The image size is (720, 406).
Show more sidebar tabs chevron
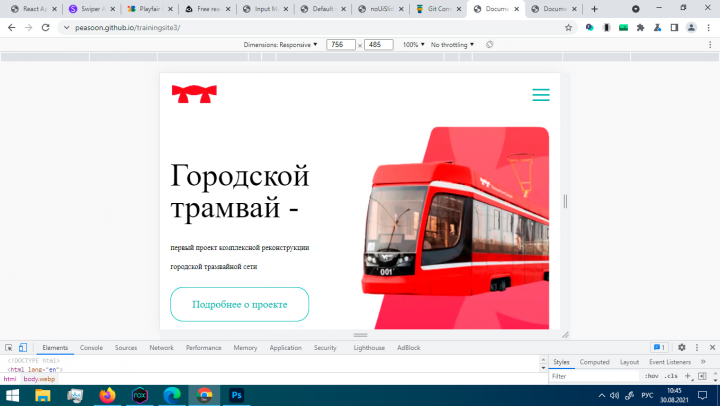[x=703, y=362]
